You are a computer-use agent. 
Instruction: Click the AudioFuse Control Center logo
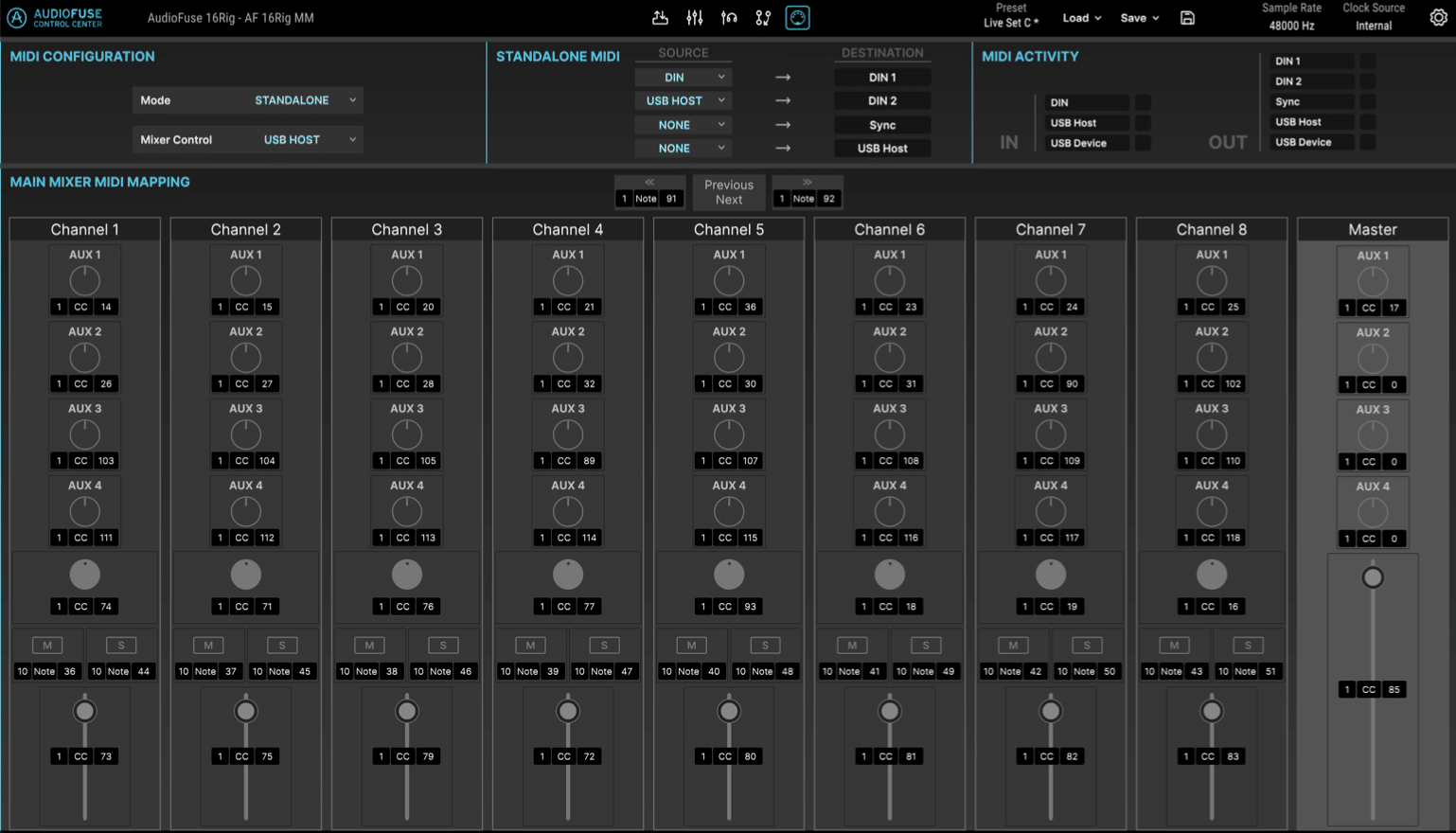coord(55,18)
